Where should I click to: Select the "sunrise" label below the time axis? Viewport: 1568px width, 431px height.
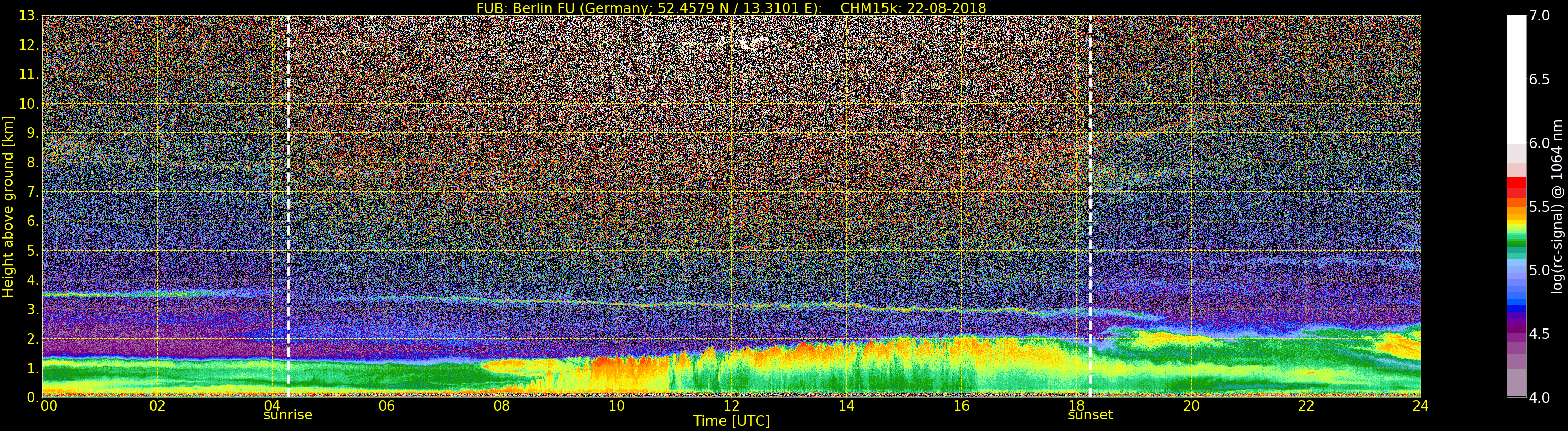click(x=288, y=415)
